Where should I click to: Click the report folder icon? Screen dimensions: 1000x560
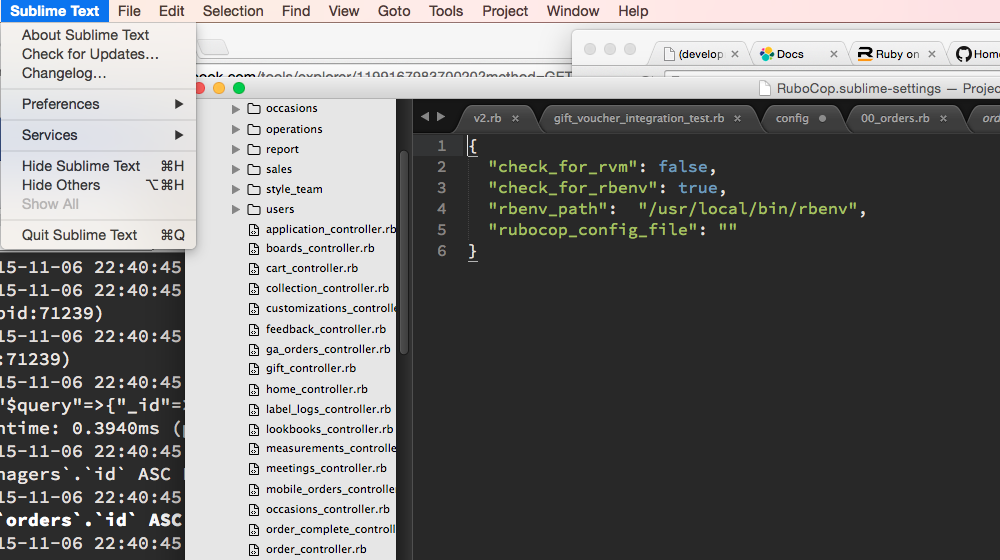point(254,149)
